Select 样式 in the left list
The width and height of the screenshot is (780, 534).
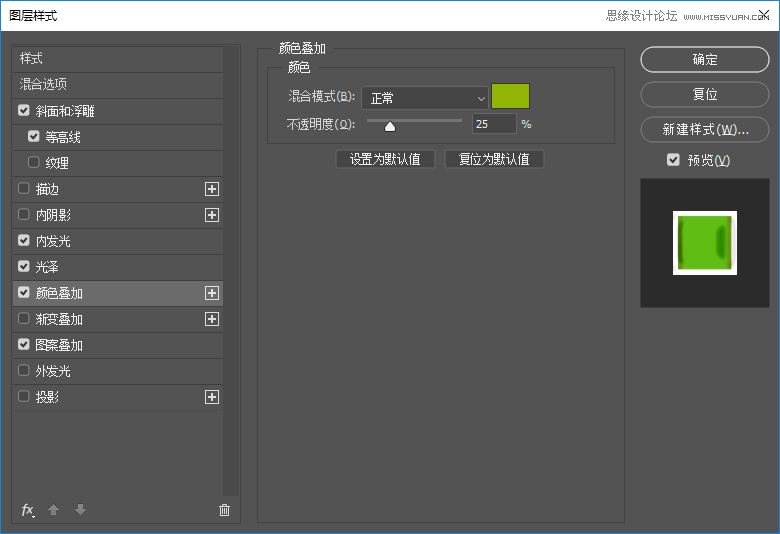coord(117,59)
